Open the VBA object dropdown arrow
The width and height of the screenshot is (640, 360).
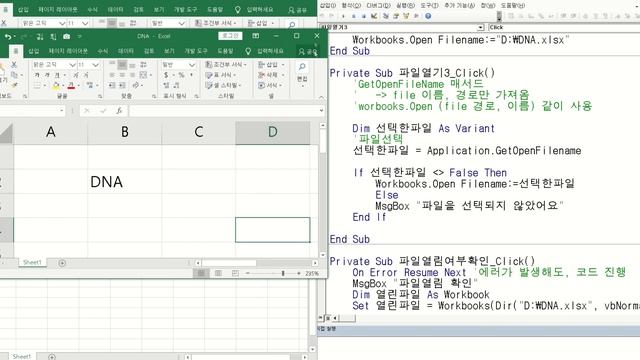[x=480, y=27]
